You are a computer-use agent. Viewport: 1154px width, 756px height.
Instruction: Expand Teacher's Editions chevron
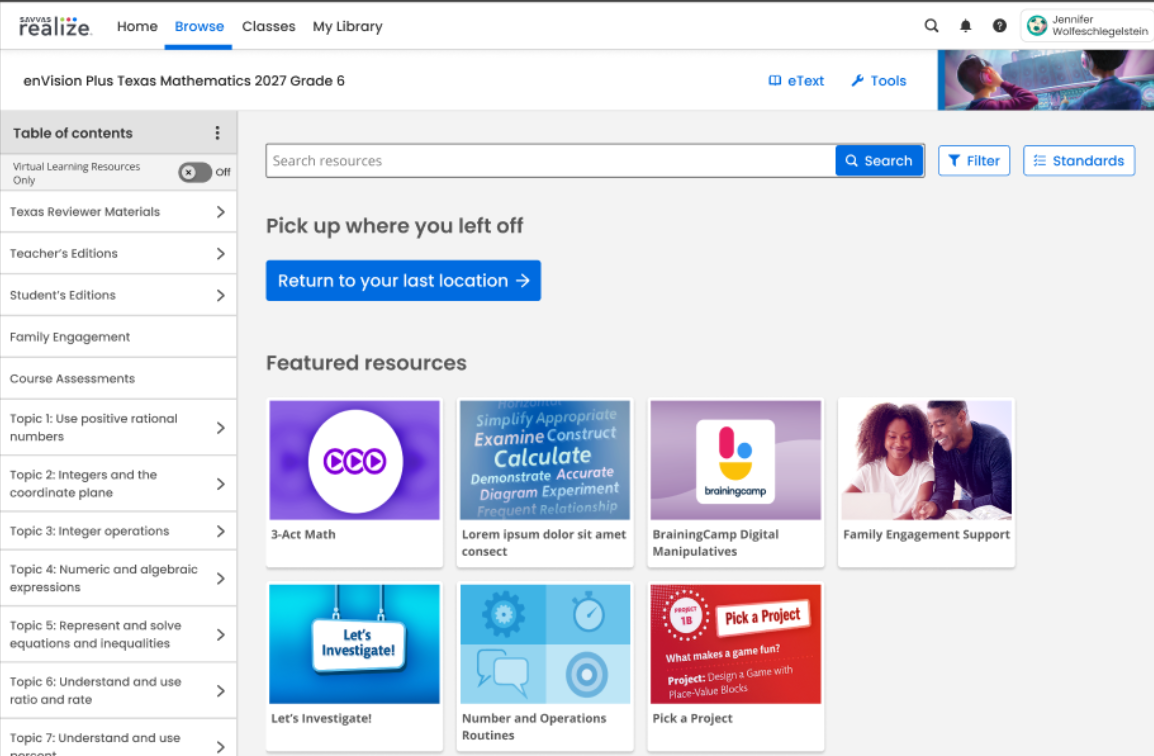click(220, 254)
